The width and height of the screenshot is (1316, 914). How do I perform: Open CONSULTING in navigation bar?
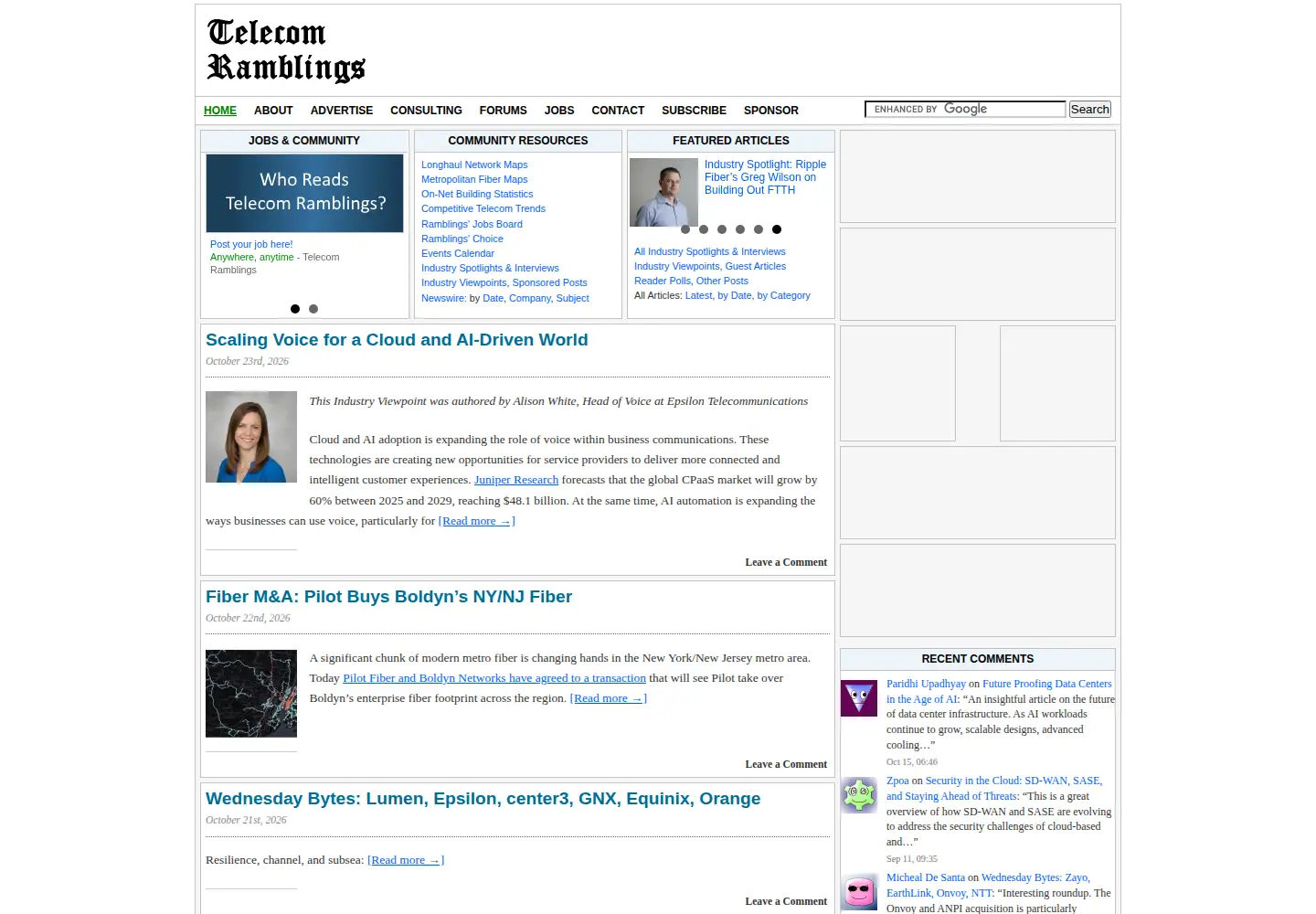click(426, 111)
